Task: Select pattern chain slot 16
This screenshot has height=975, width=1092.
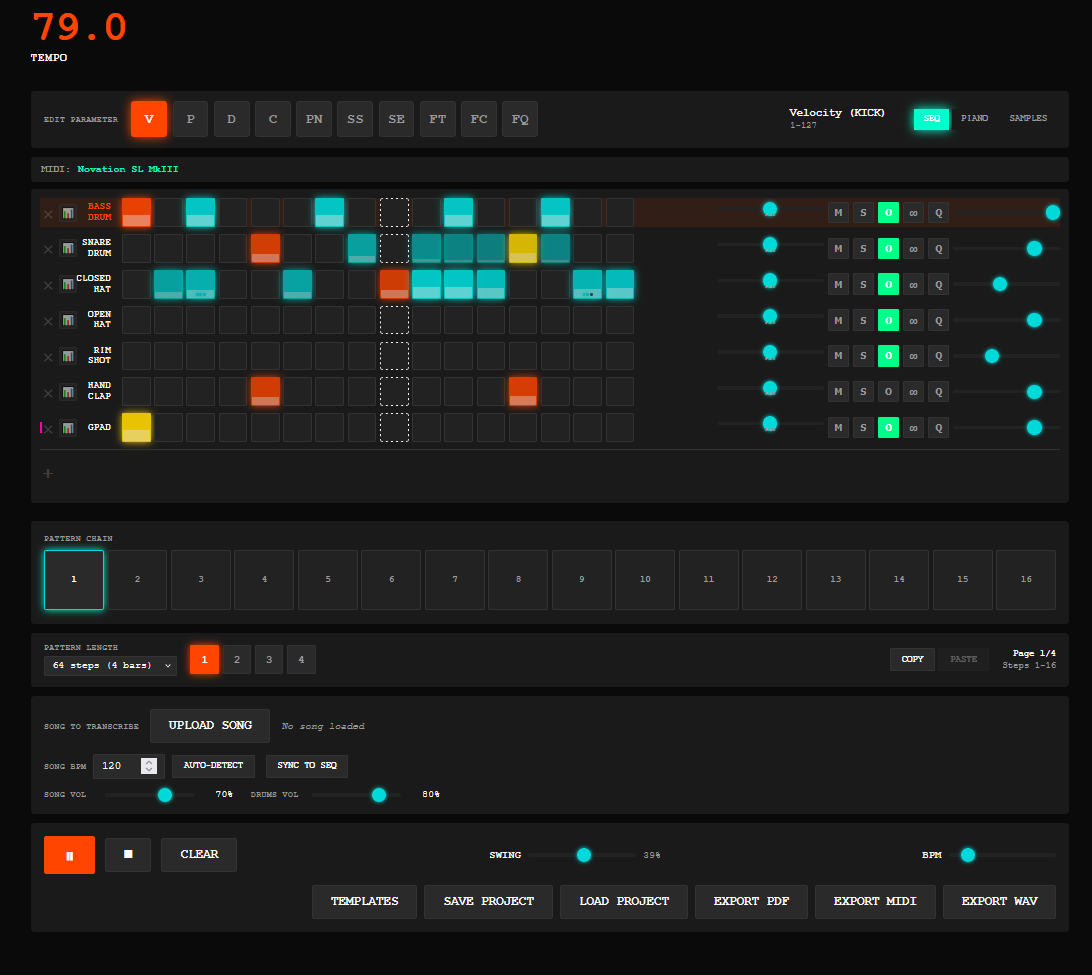Action: 1026,580
